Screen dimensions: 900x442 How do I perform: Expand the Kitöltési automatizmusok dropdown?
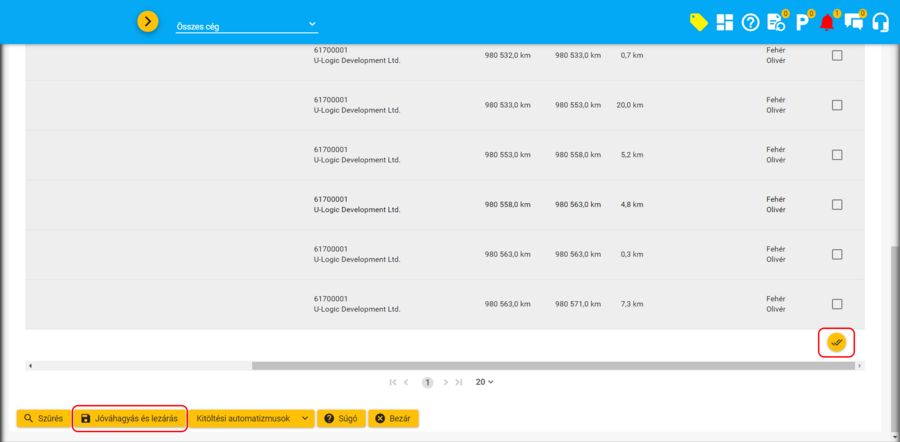(x=252, y=418)
